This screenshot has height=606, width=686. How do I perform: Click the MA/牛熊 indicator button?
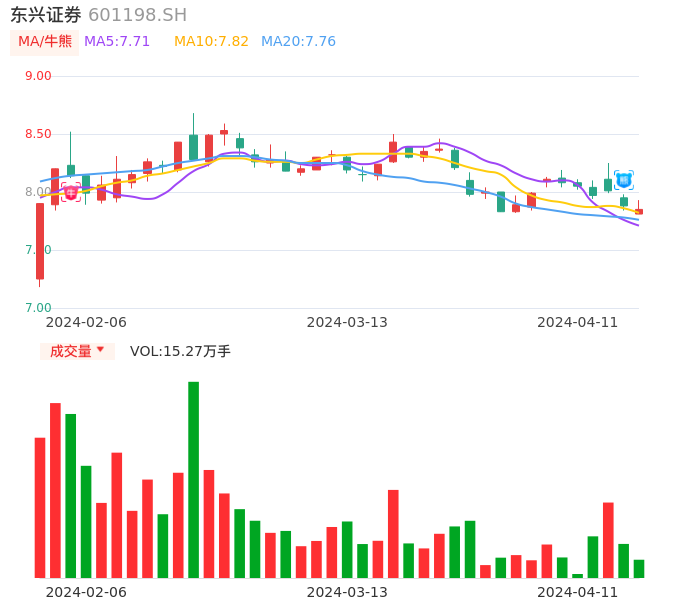[x=45, y=42]
